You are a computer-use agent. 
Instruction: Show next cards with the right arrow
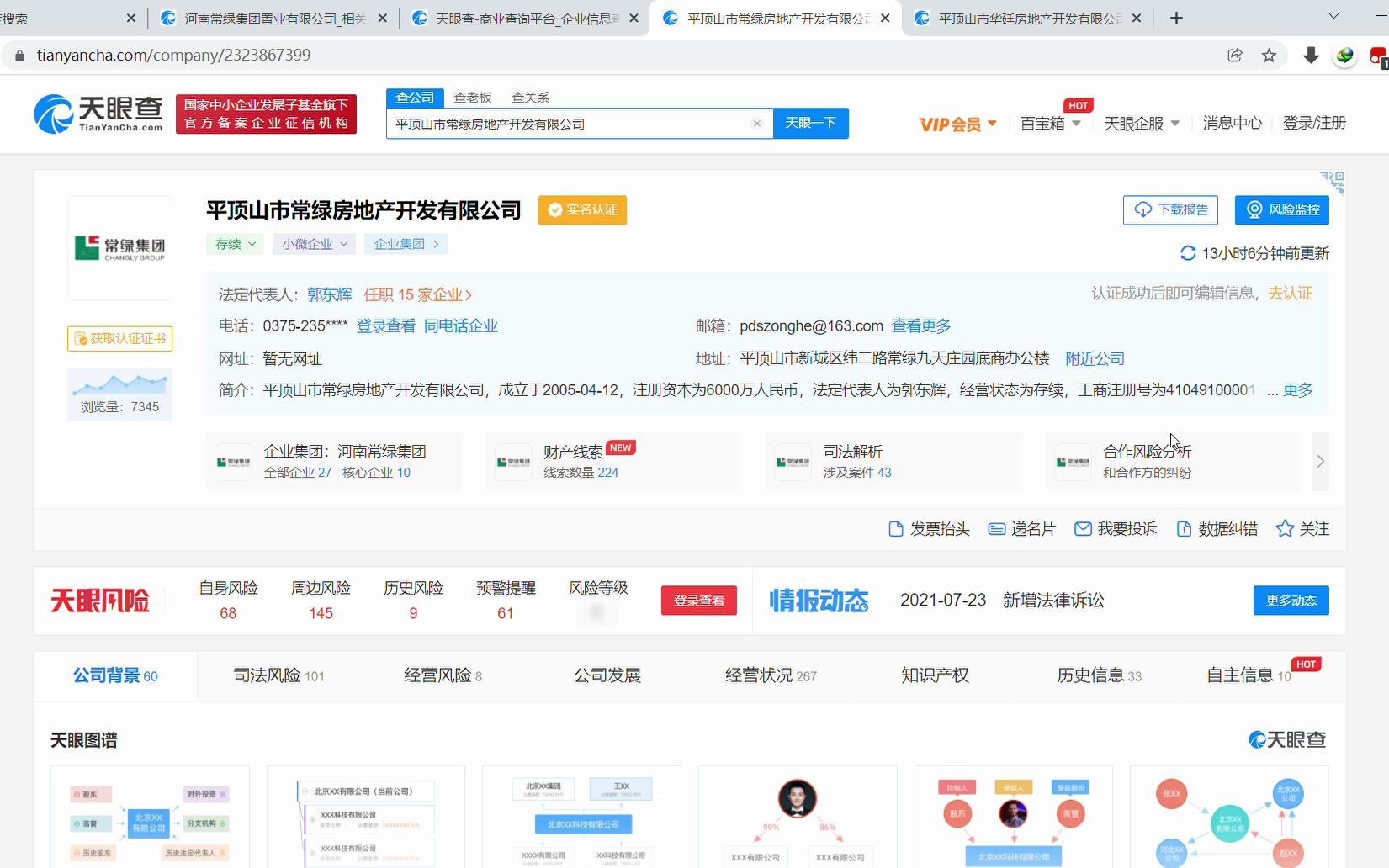[x=1320, y=462]
